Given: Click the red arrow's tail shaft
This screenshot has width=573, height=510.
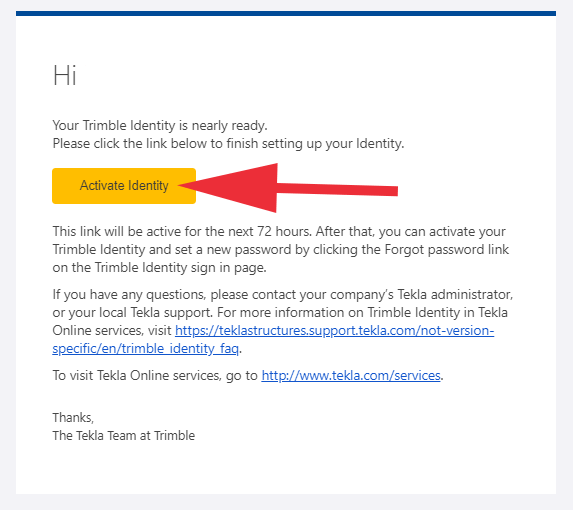Looking at the screenshot, I should click(x=337, y=189).
